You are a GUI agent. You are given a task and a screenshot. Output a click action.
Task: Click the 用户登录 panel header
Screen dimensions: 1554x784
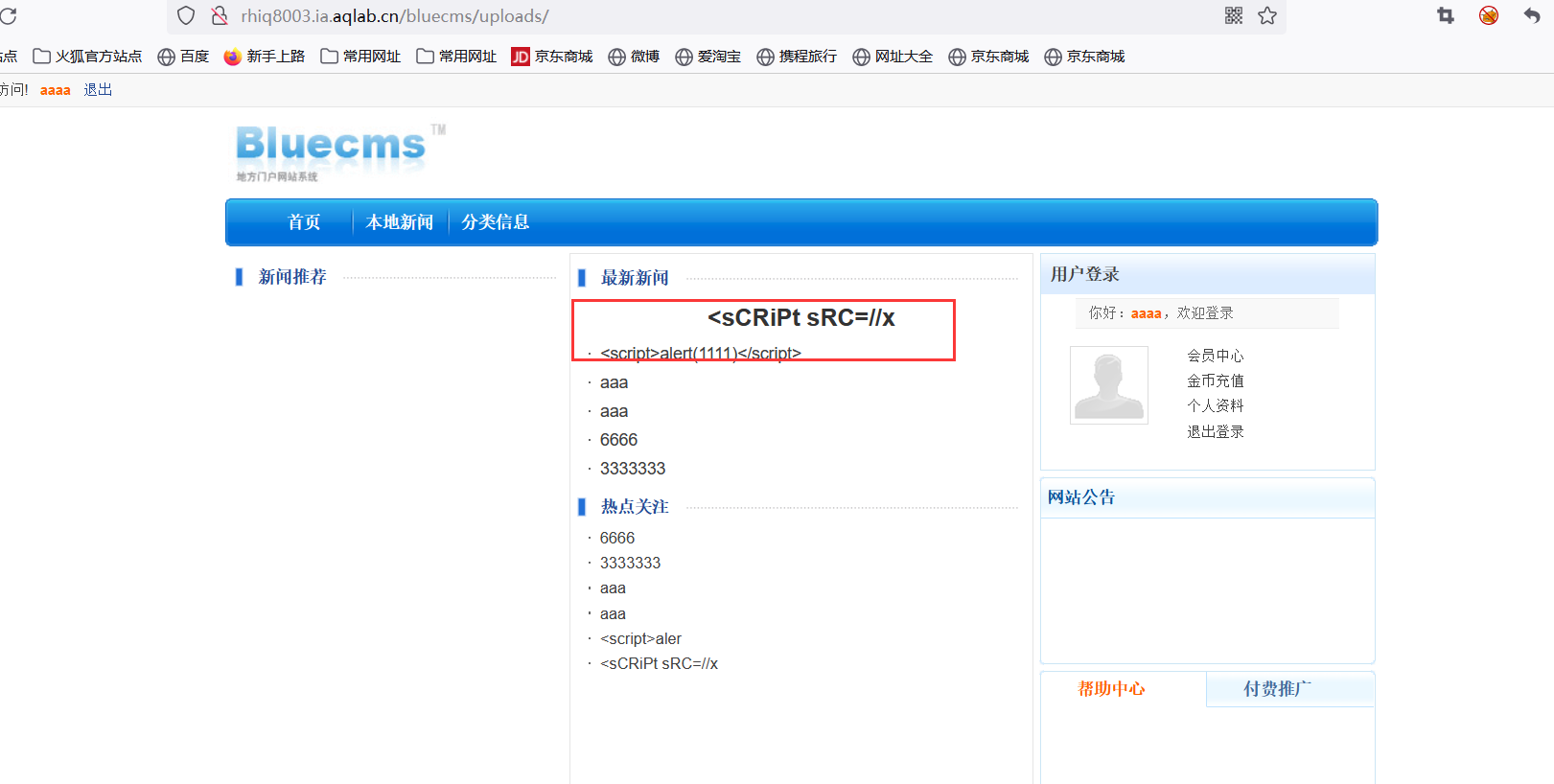(x=1208, y=274)
